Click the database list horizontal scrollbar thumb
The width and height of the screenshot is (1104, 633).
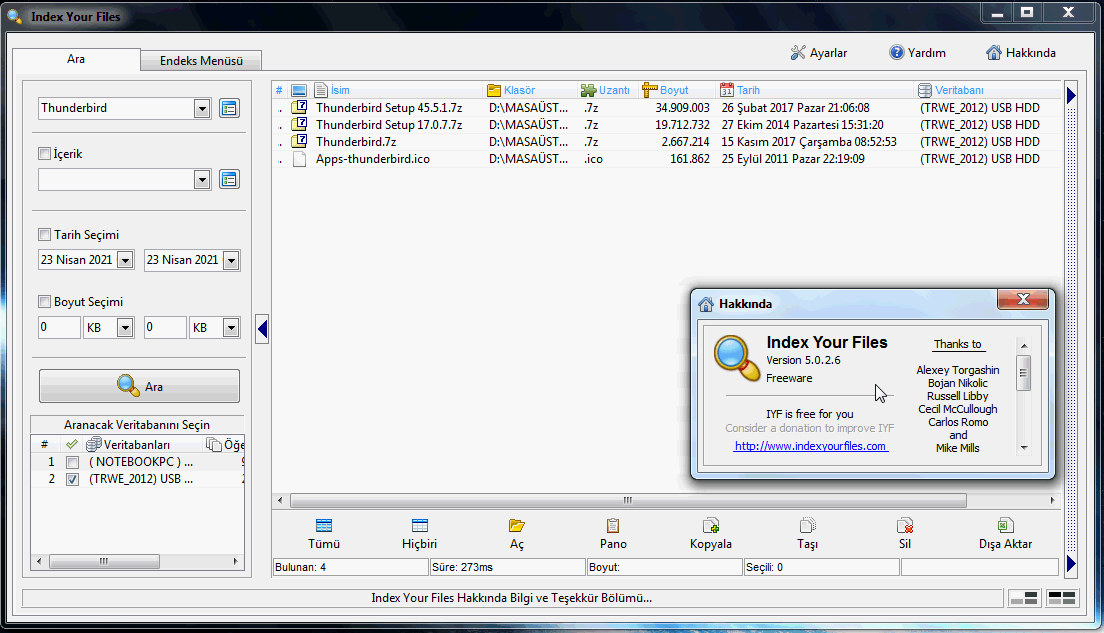point(104,561)
